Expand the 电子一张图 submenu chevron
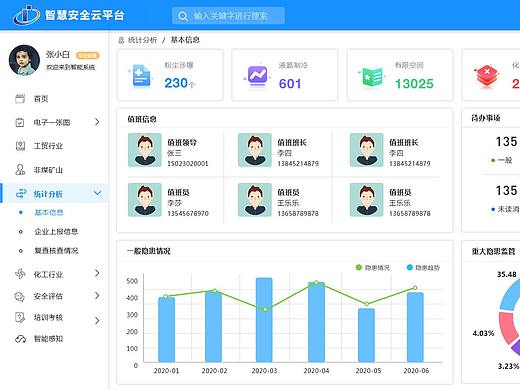Screen dimensions: 520x390 coord(97,122)
